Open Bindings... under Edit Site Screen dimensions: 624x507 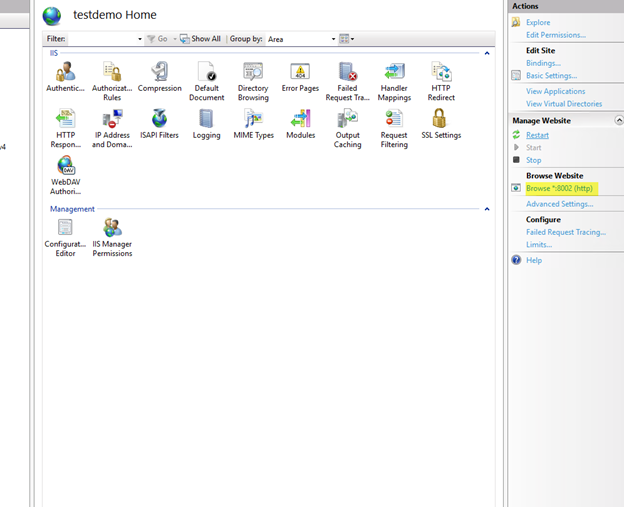(x=543, y=63)
